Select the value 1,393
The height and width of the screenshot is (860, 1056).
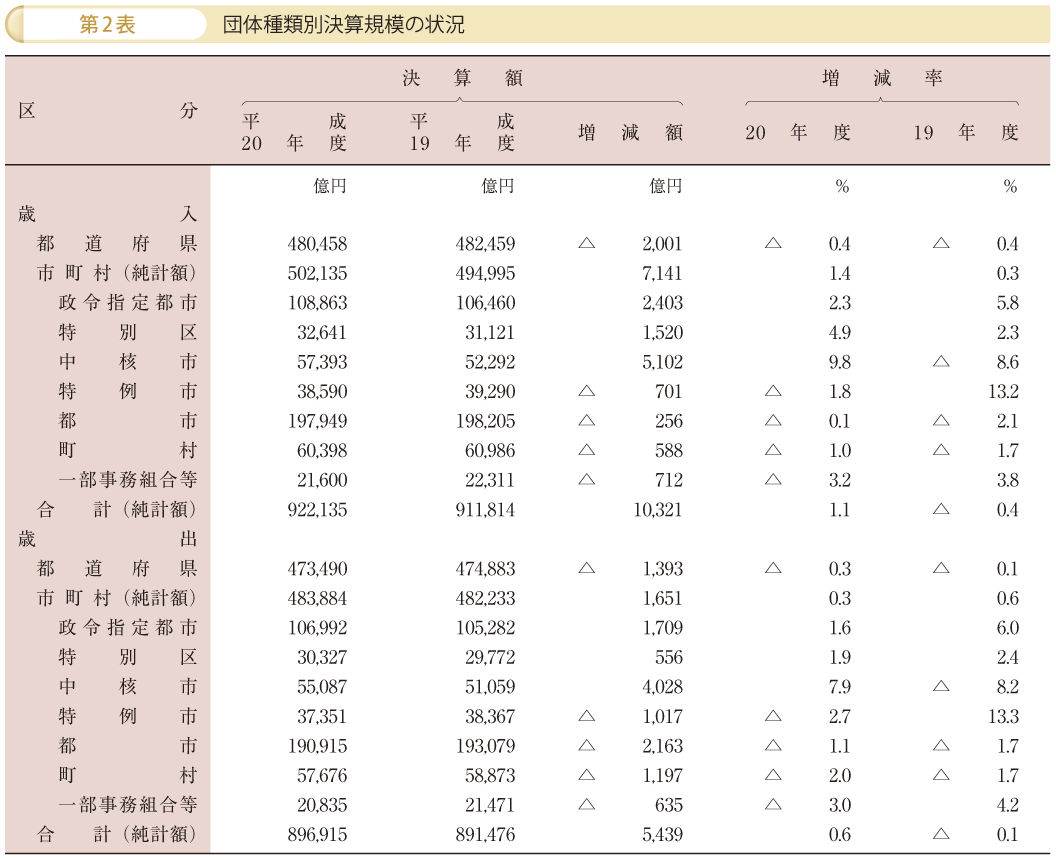coord(662,569)
